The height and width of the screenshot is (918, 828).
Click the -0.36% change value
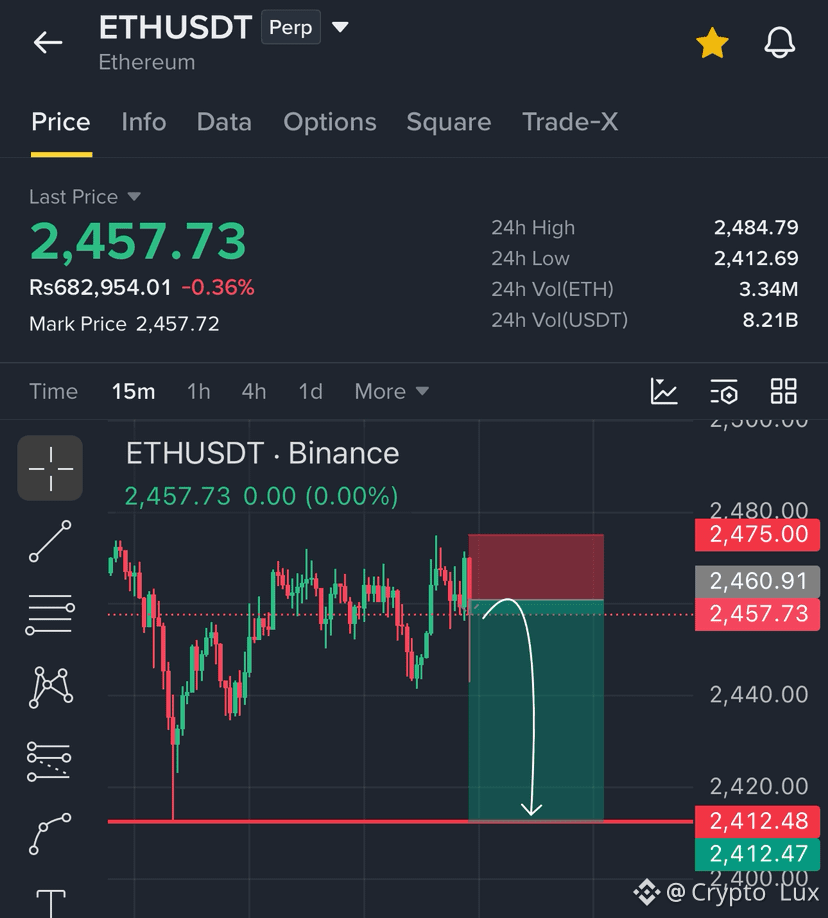tap(218, 287)
